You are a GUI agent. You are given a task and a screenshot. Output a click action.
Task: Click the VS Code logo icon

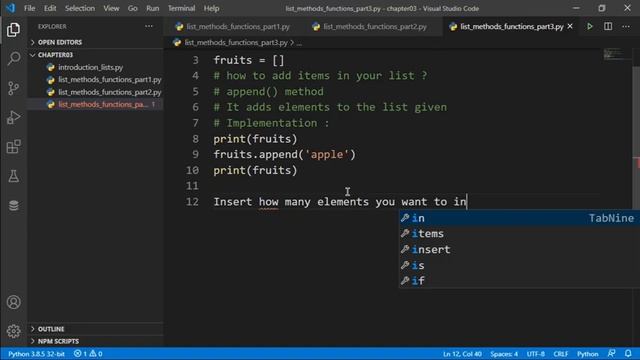[11, 8]
